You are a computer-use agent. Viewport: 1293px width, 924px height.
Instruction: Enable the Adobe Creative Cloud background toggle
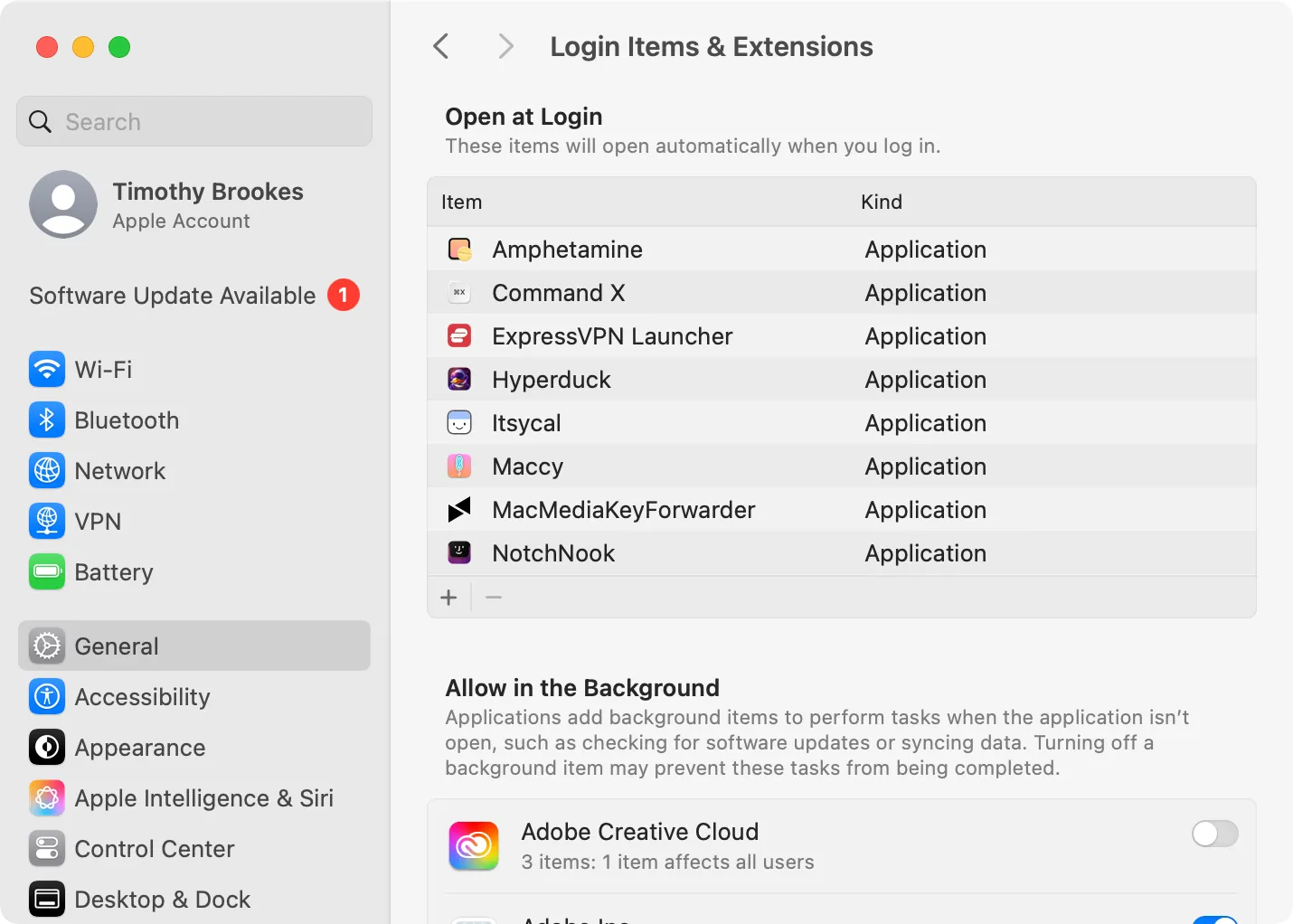pos(1215,834)
